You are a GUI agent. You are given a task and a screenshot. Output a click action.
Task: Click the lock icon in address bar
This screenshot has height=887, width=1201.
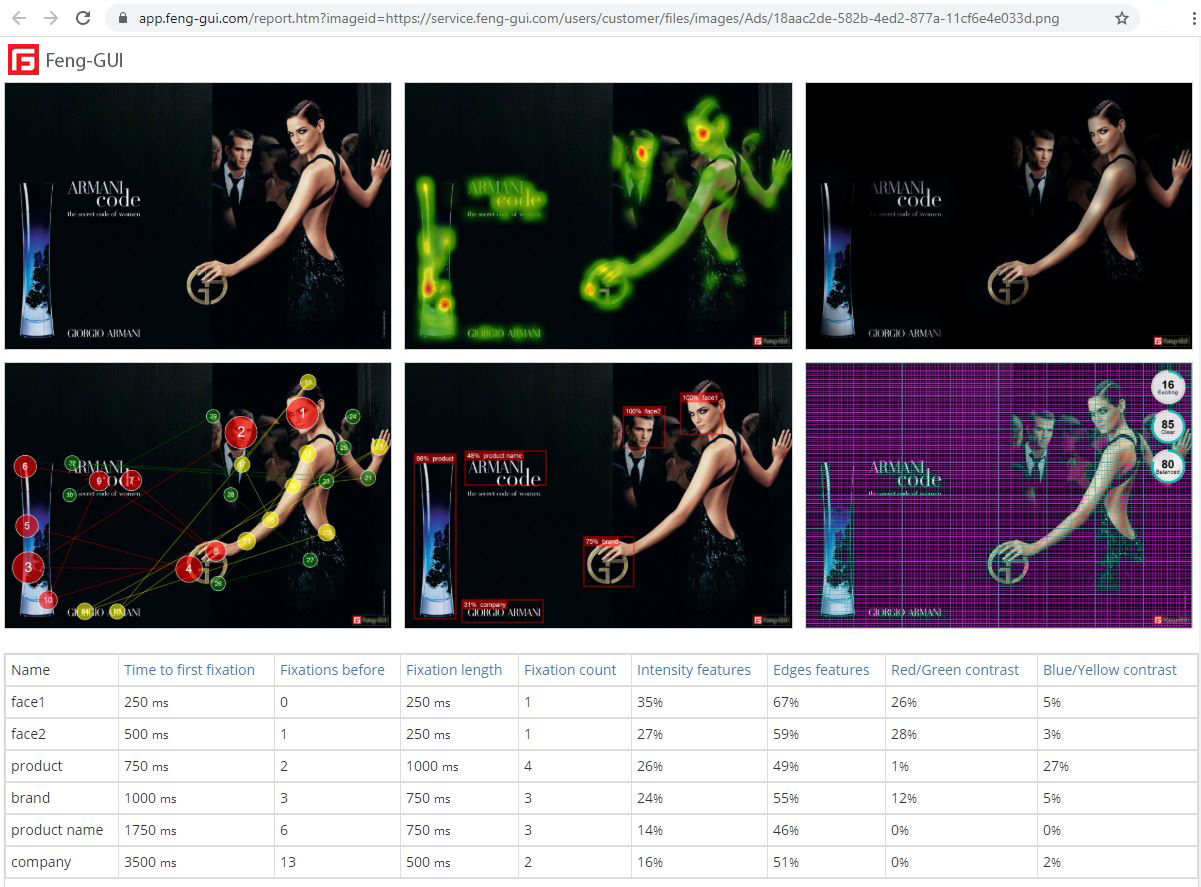(x=124, y=18)
